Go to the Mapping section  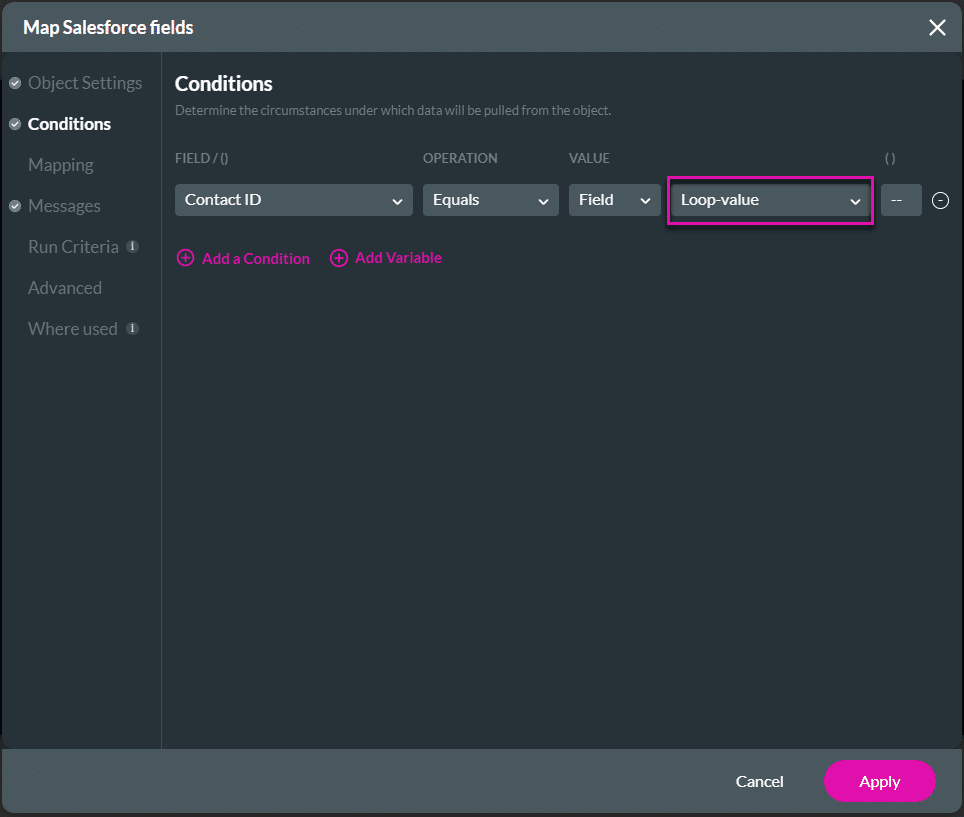pyautogui.click(x=60, y=165)
